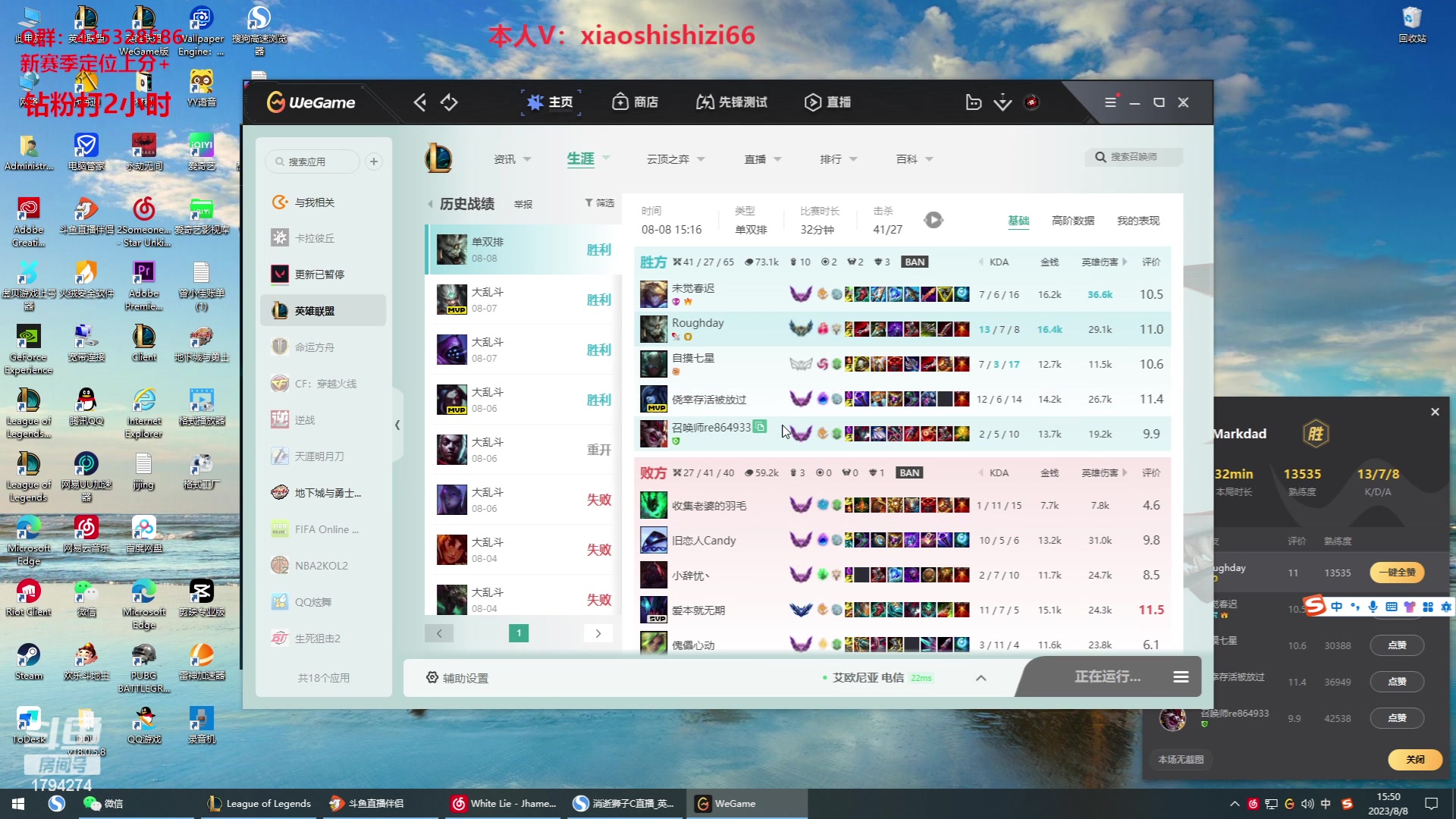1456x819 pixels.
Task: Click the add application plus button
Action: click(374, 162)
